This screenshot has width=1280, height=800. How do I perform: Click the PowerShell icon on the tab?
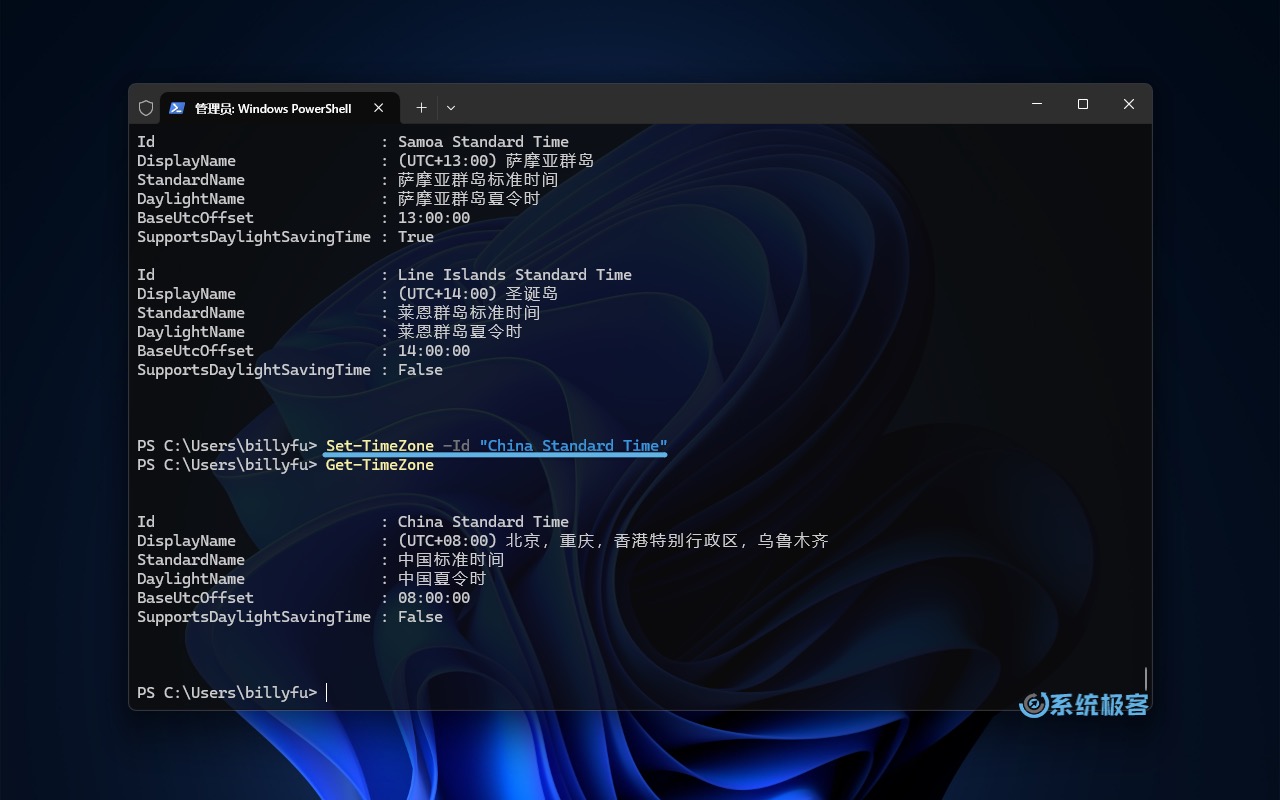pyautogui.click(x=177, y=108)
